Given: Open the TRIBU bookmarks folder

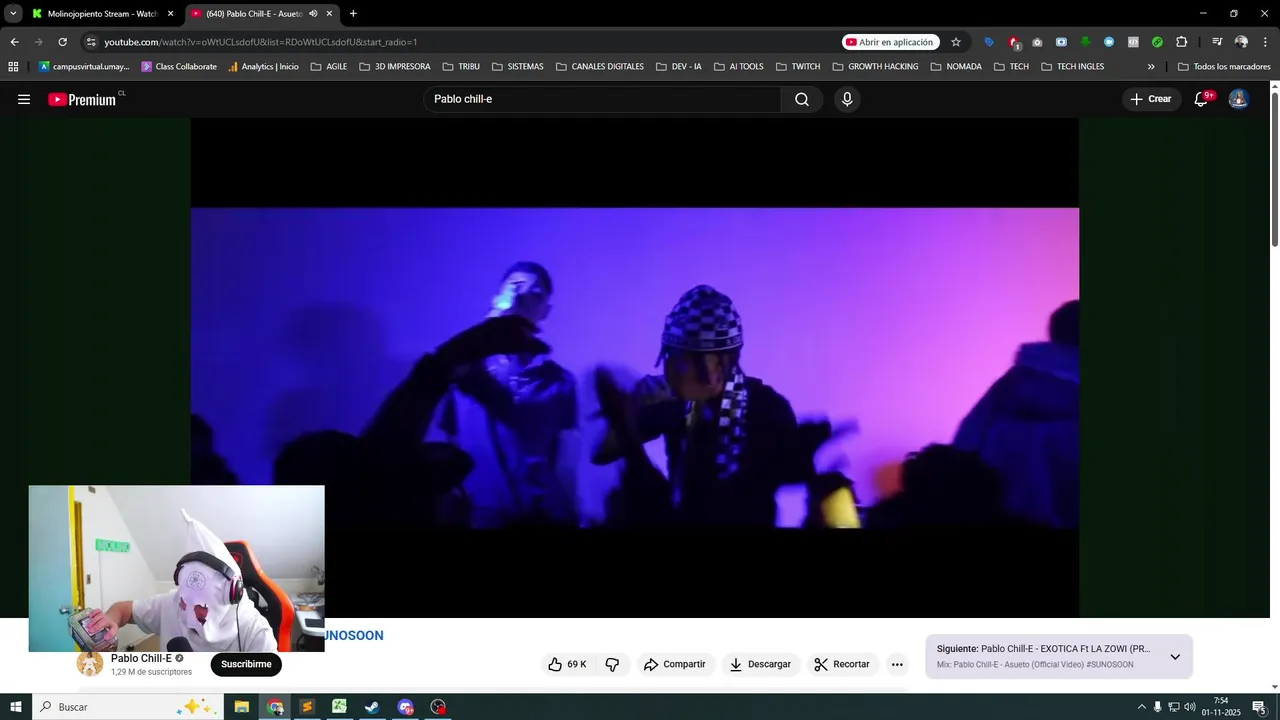Looking at the screenshot, I should 461,67.
